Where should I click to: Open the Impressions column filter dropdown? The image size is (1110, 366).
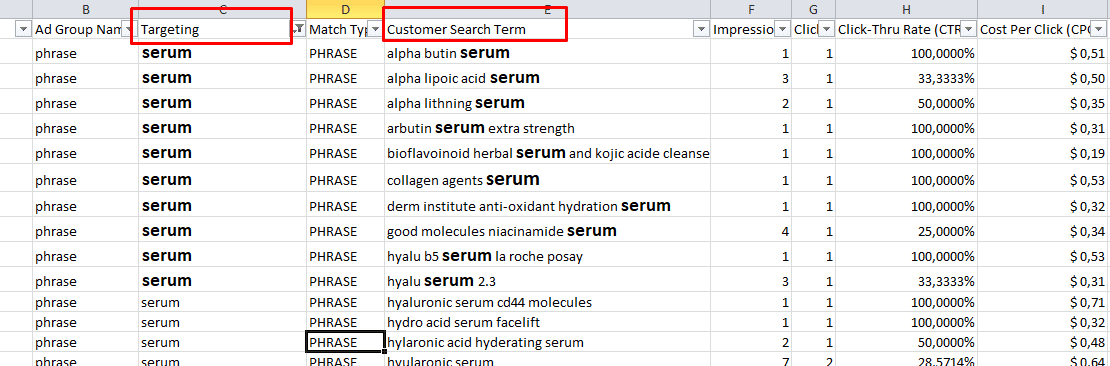[783, 29]
